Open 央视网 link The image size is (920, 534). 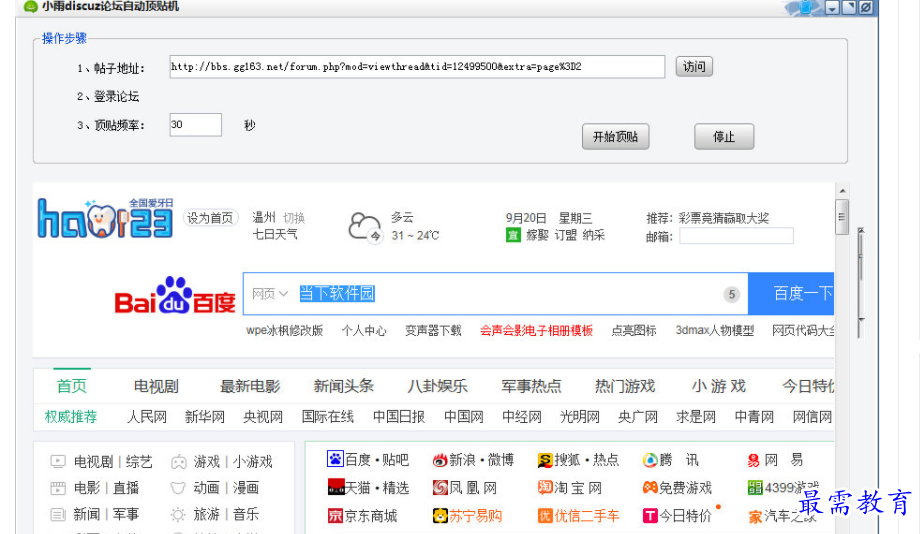coord(263,417)
